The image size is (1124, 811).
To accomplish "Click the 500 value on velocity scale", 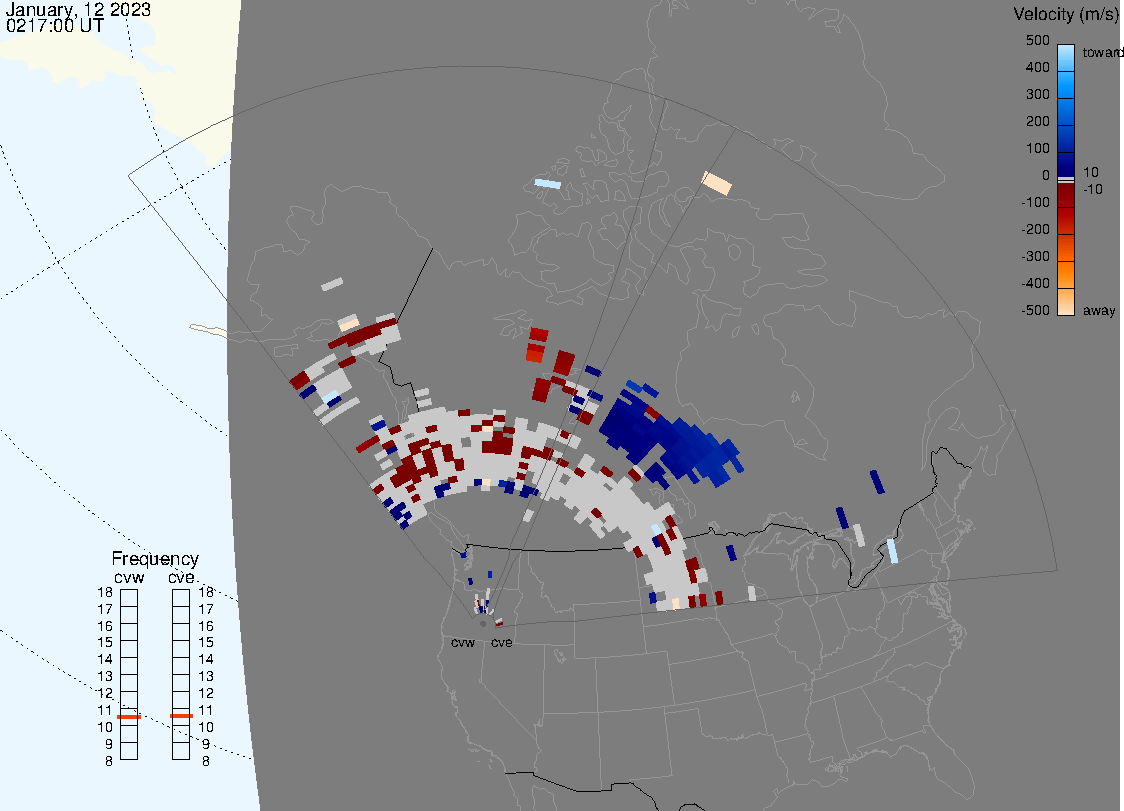I will 1037,40.
